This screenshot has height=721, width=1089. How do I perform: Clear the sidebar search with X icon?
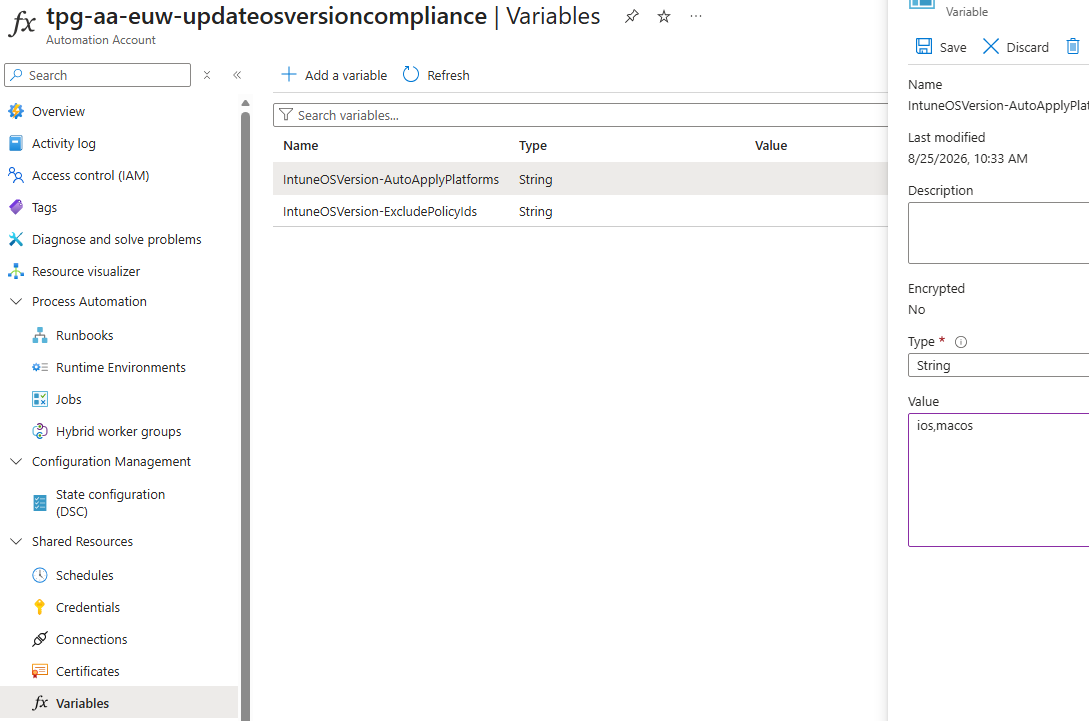(x=207, y=75)
